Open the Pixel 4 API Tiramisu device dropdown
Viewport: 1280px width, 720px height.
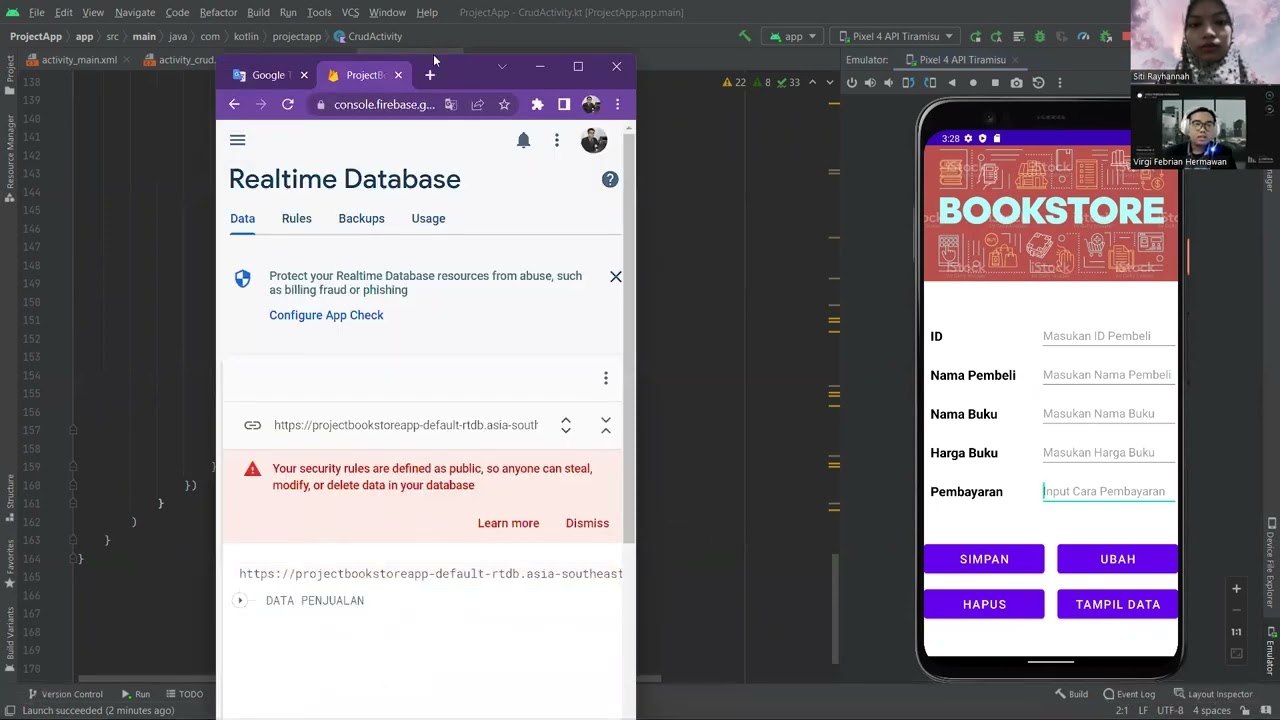click(x=896, y=36)
